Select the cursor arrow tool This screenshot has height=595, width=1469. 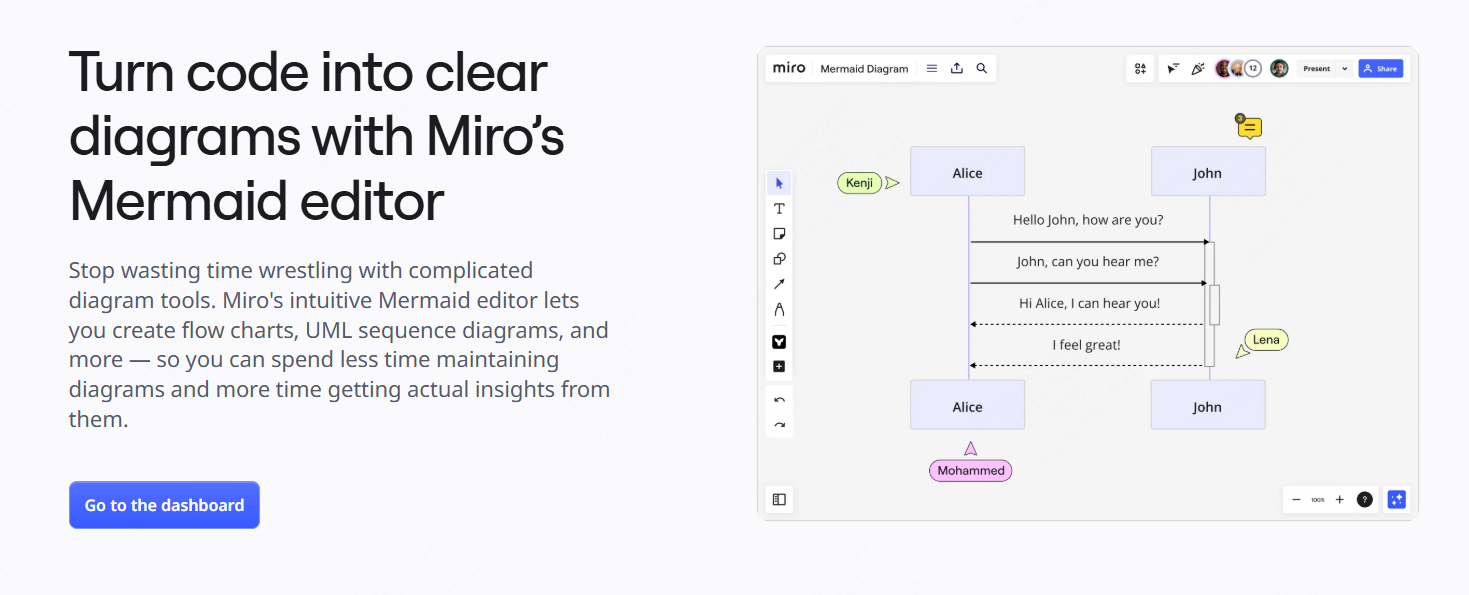point(780,183)
